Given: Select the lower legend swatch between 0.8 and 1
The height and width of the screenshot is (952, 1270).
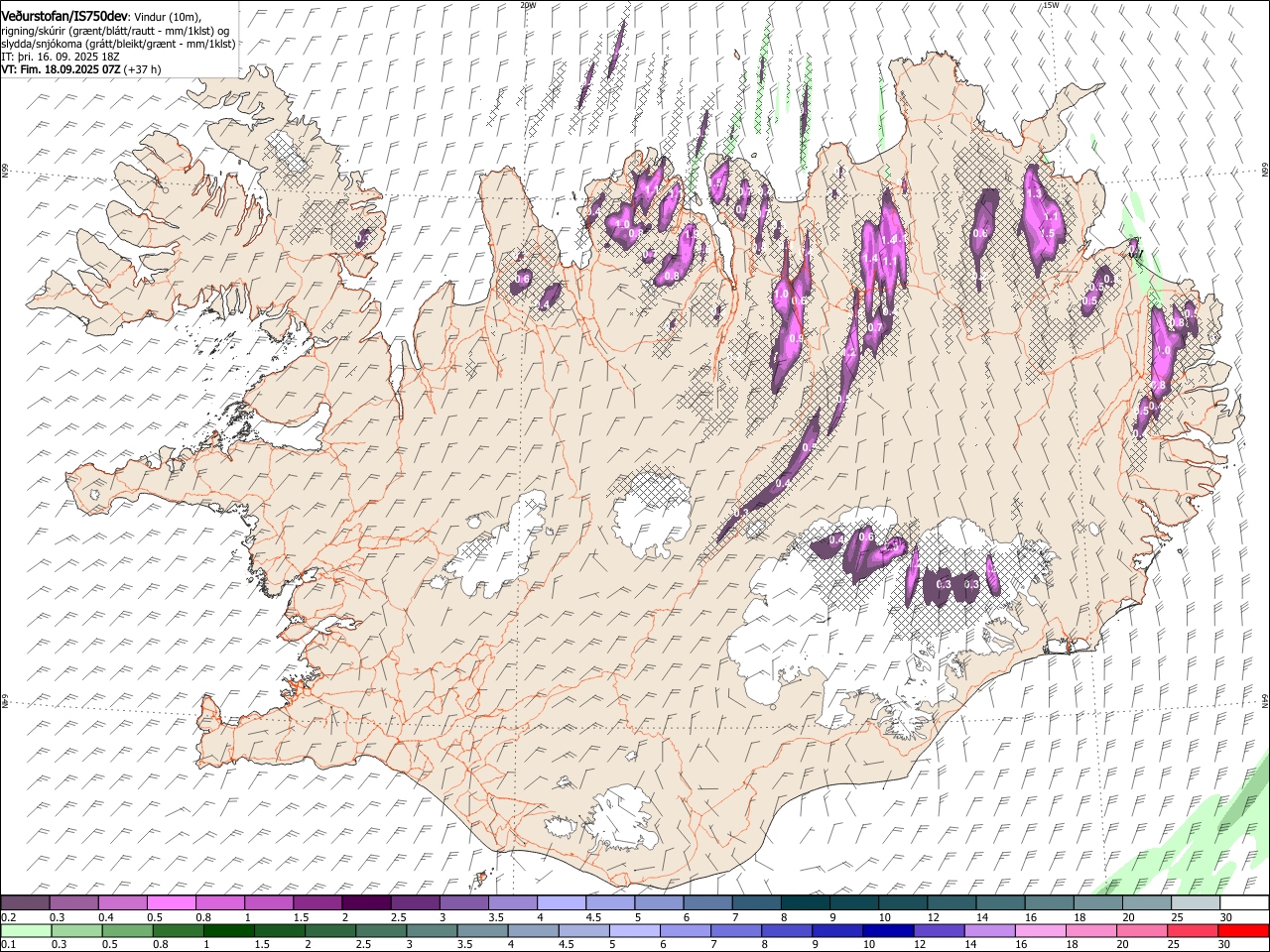Looking at the screenshot, I should coord(179,930).
